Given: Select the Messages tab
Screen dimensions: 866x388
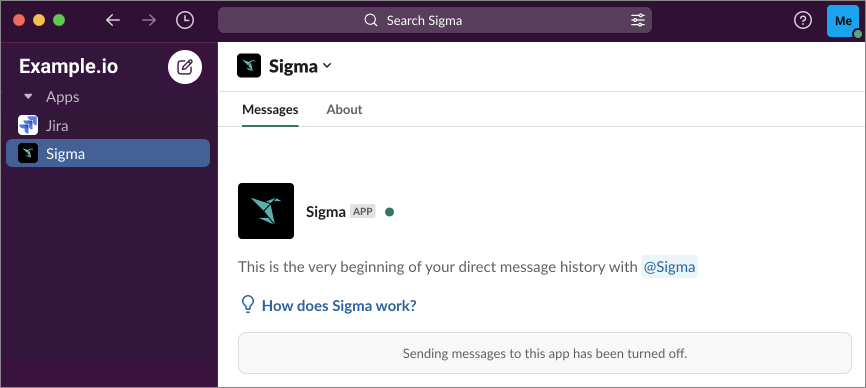Looking at the screenshot, I should point(270,109).
